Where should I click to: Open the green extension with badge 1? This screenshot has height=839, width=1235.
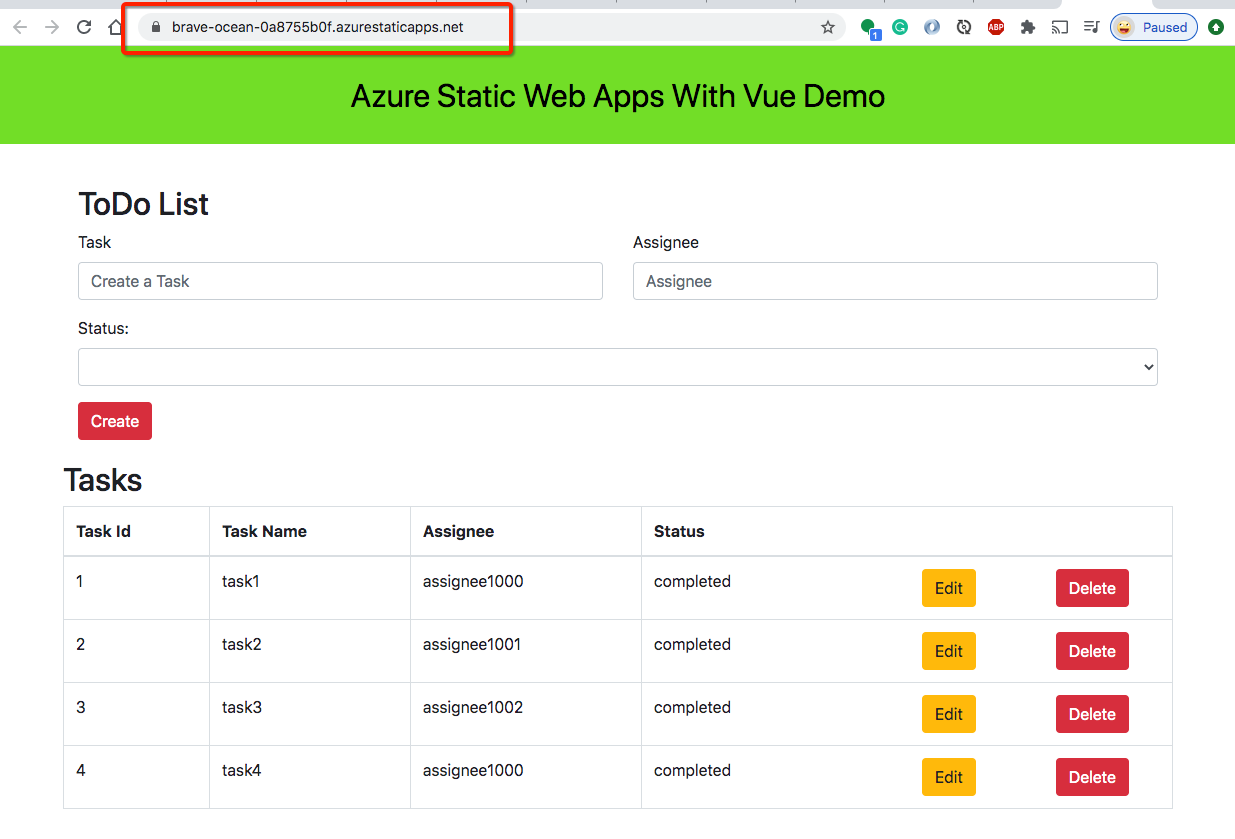(x=869, y=28)
